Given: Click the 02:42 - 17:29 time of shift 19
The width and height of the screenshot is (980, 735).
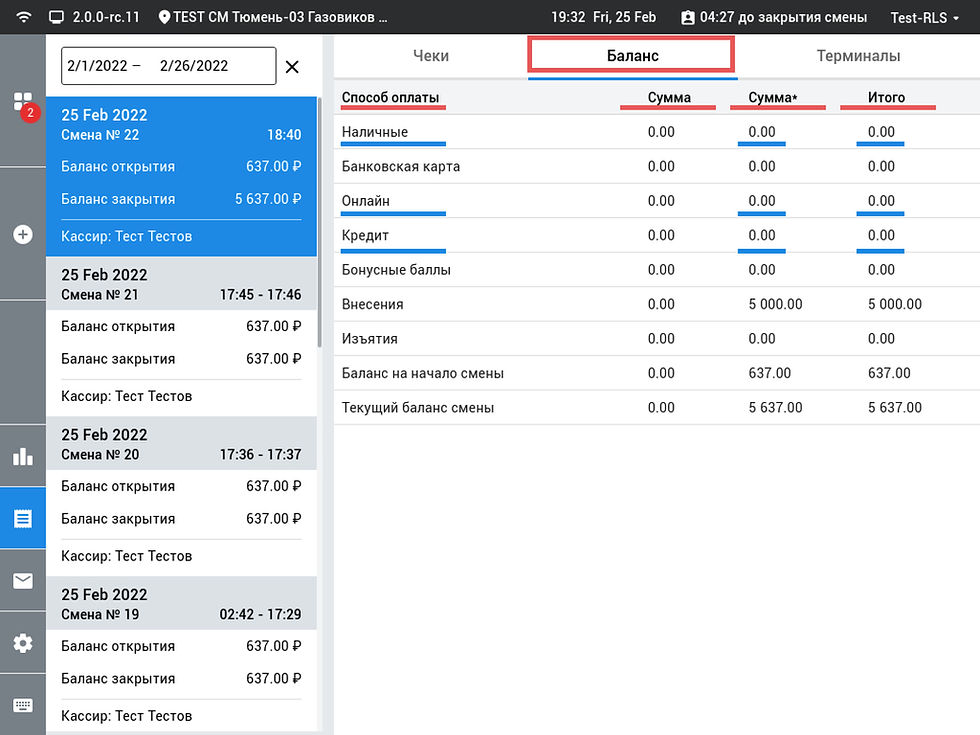Looking at the screenshot, I should click(260, 614).
